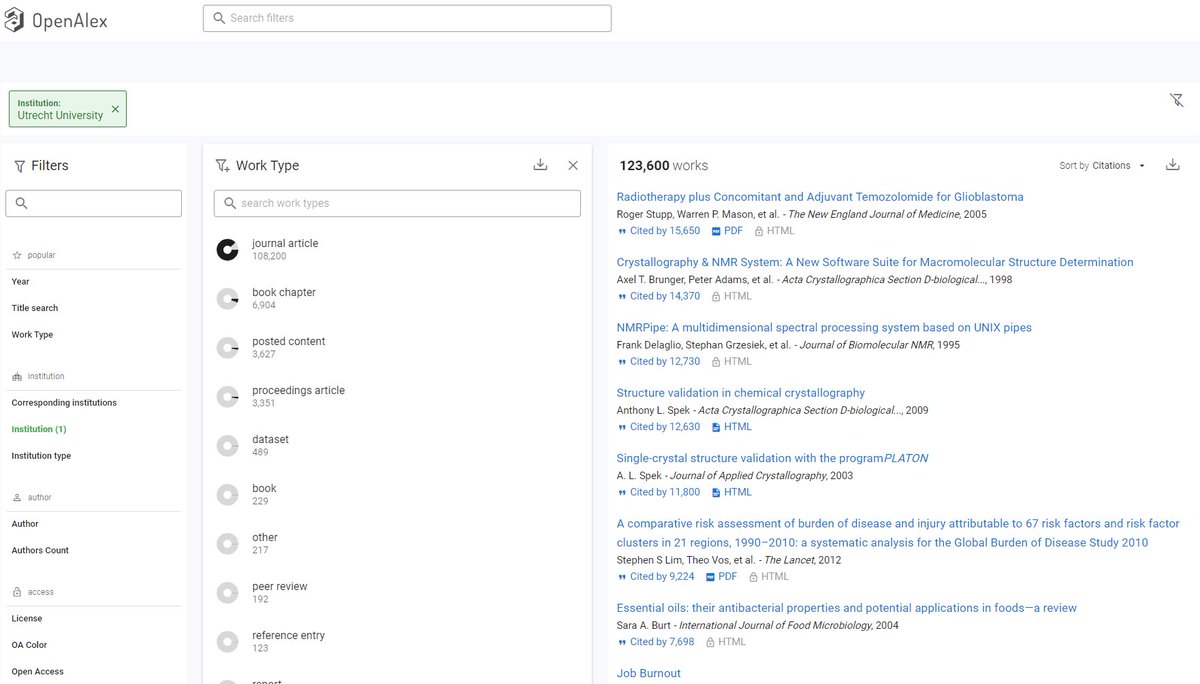Focus the Search filters box
The height and width of the screenshot is (684, 1200).
click(407, 18)
